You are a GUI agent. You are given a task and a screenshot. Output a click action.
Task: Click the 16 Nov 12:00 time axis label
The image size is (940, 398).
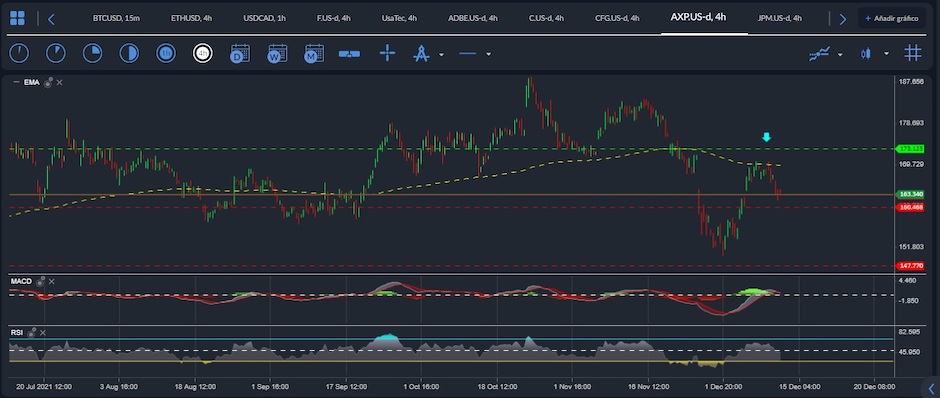[x=649, y=387]
